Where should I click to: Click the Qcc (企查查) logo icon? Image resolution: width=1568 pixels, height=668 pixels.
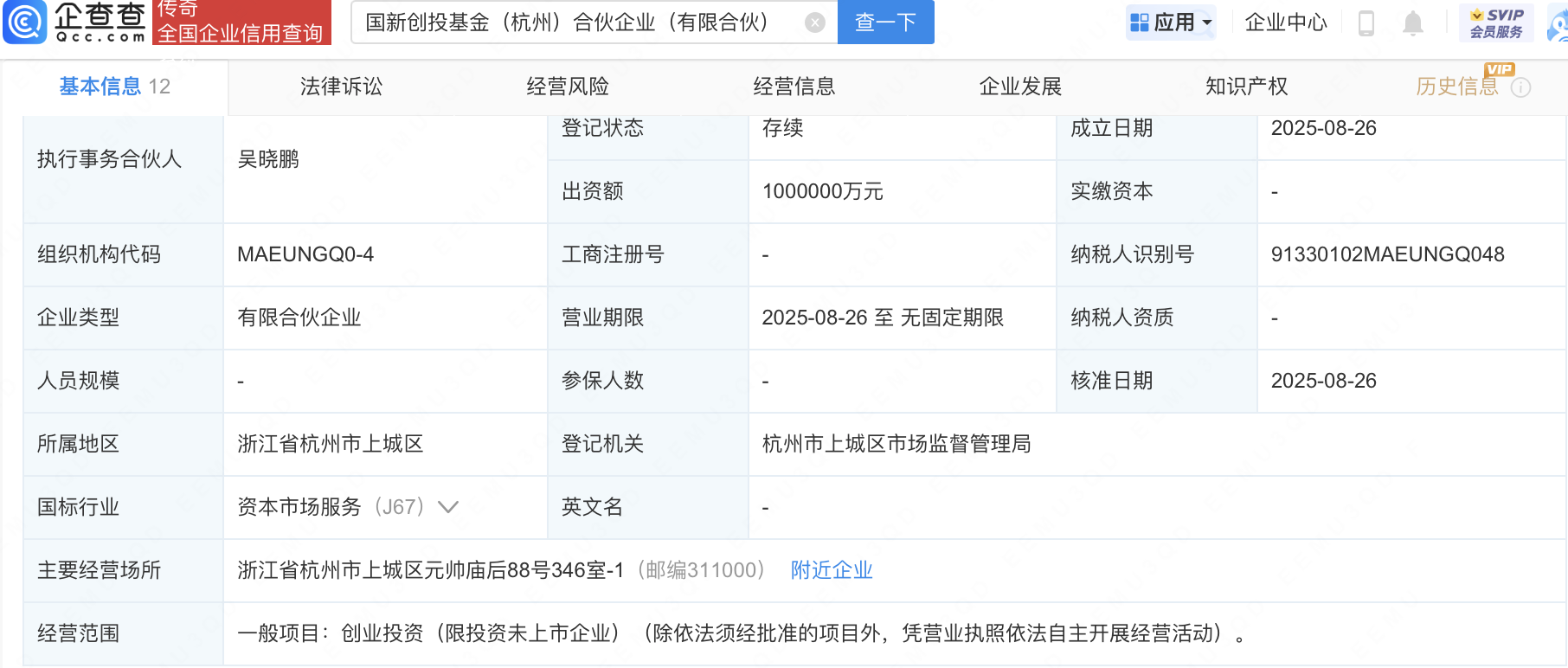(x=26, y=22)
